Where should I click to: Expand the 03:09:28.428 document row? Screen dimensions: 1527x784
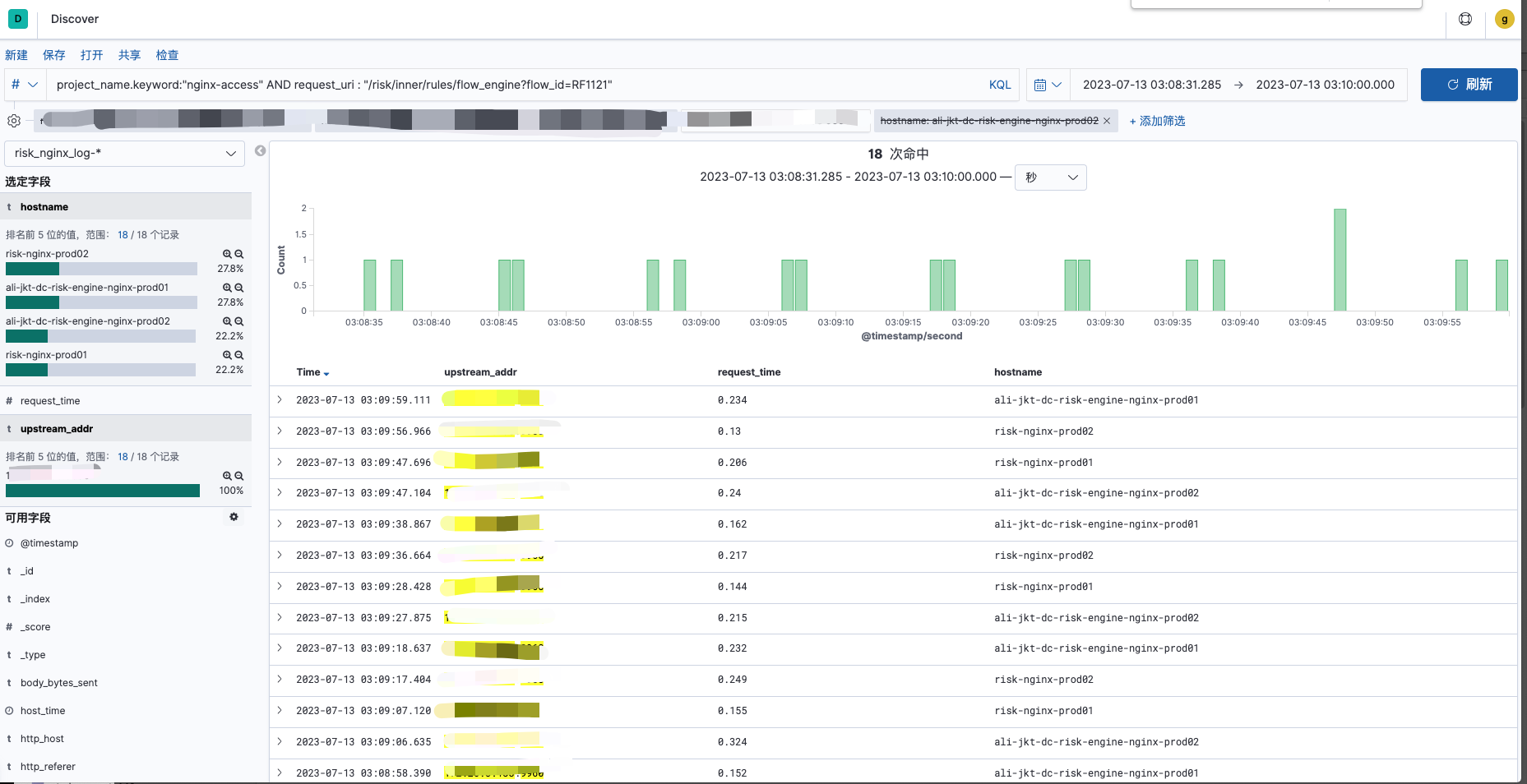pyautogui.click(x=280, y=586)
